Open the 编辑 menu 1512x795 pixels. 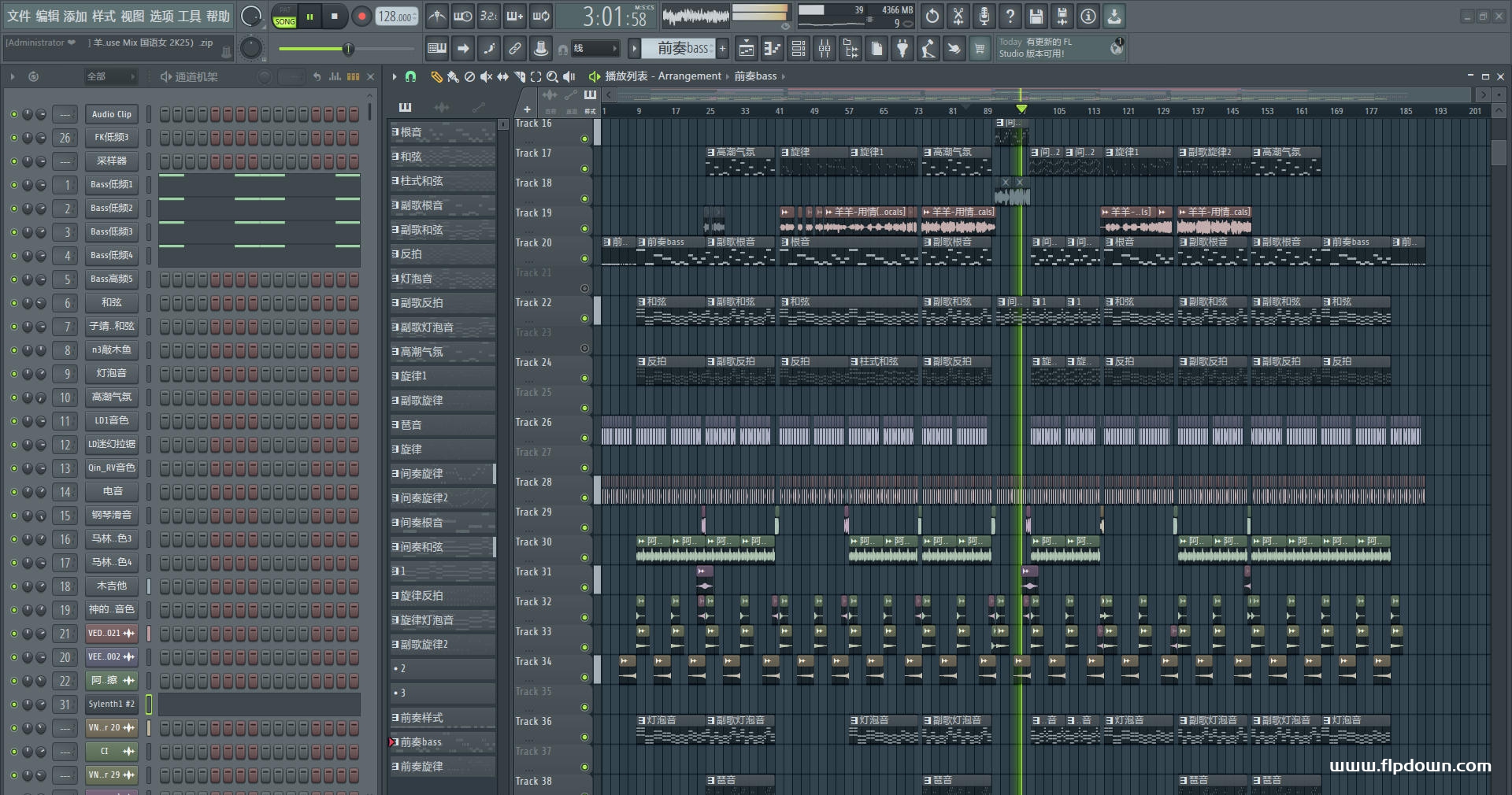[47, 16]
